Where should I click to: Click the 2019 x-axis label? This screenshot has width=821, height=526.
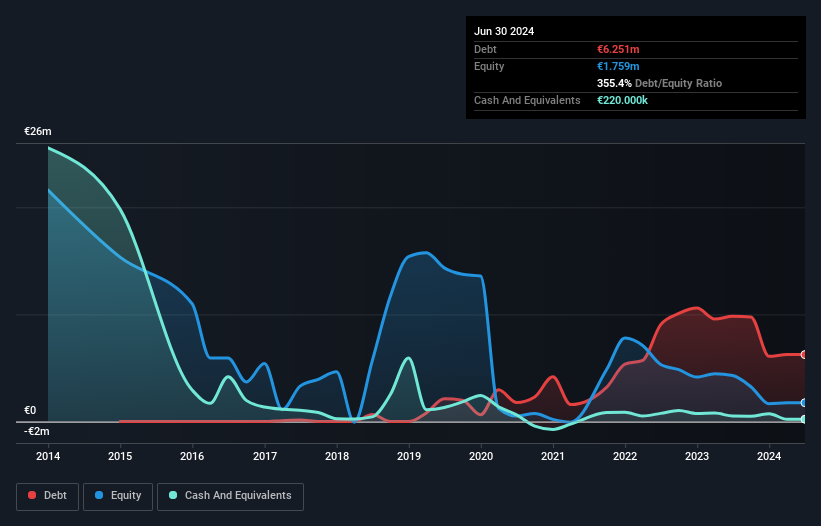409,456
